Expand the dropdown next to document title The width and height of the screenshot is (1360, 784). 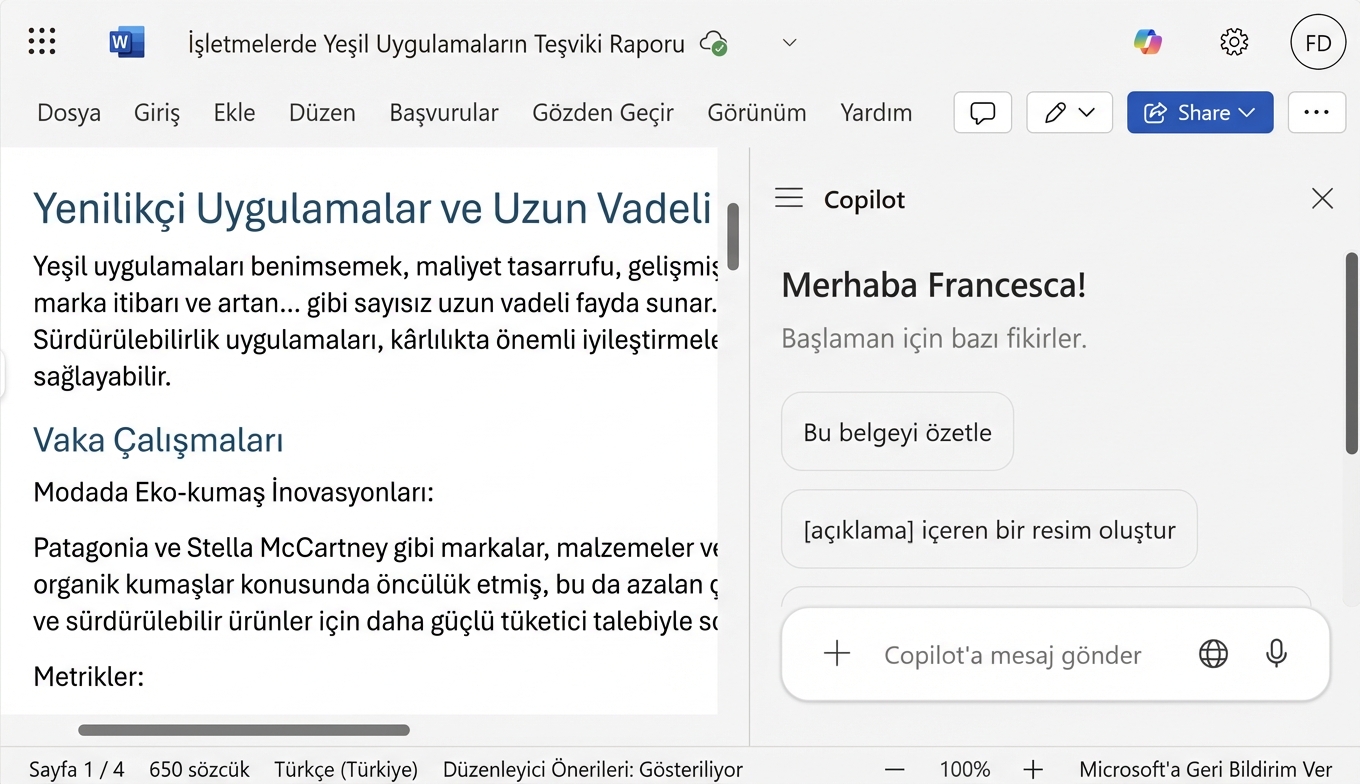tap(789, 42)
